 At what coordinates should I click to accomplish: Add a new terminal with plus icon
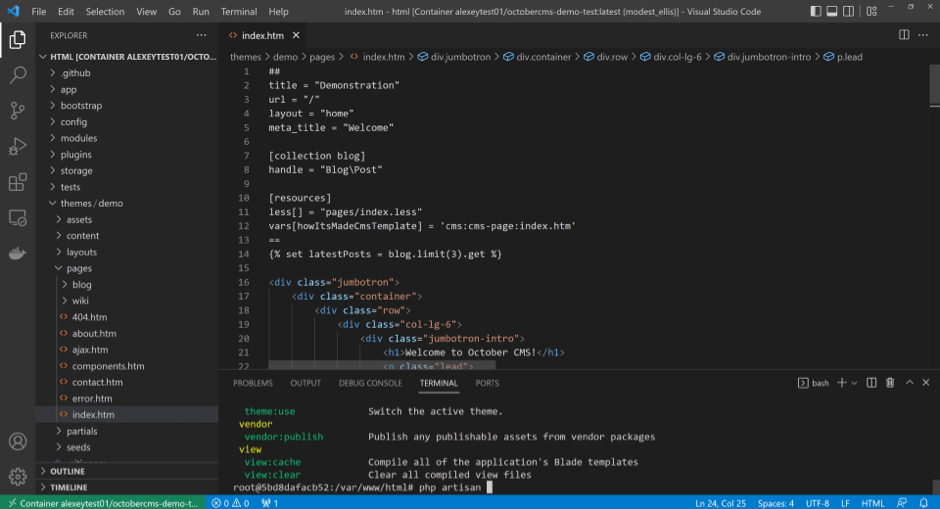(842, 382)
